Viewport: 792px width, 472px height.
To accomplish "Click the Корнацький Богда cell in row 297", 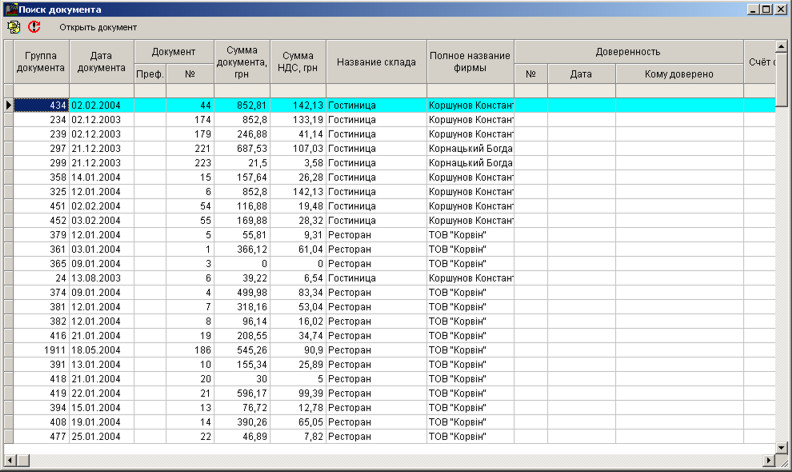I will 469,147.
